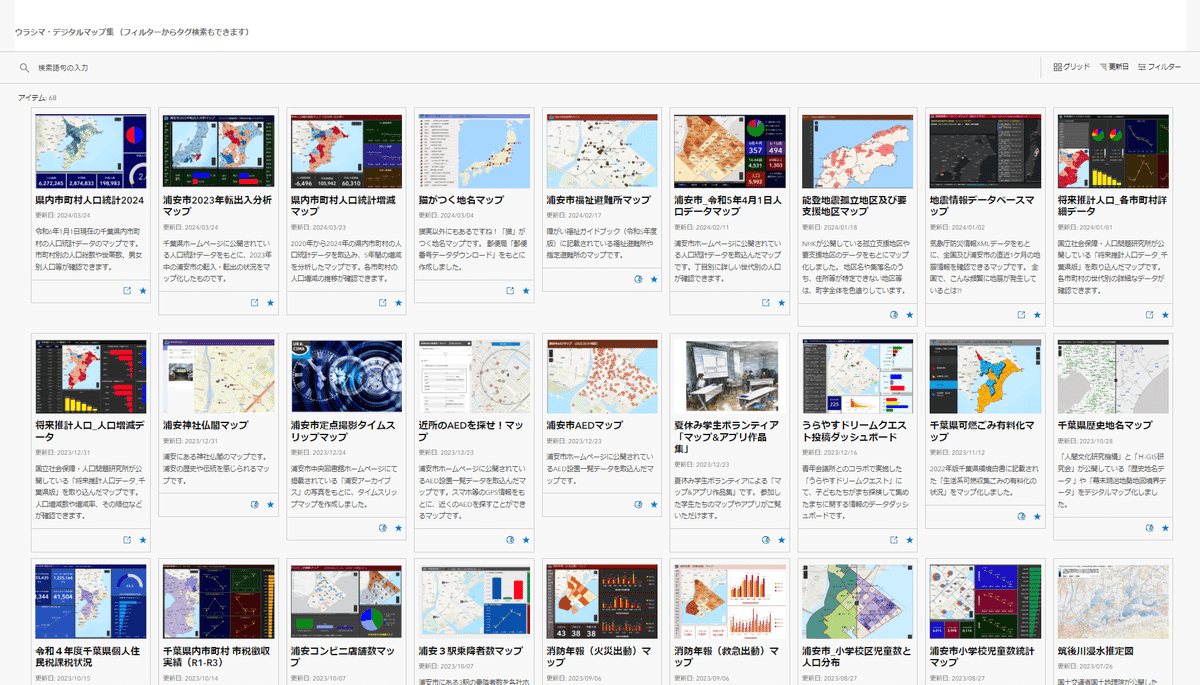
Task: Open the 更新日 sort dropdown
Action: pos(1113,67)
